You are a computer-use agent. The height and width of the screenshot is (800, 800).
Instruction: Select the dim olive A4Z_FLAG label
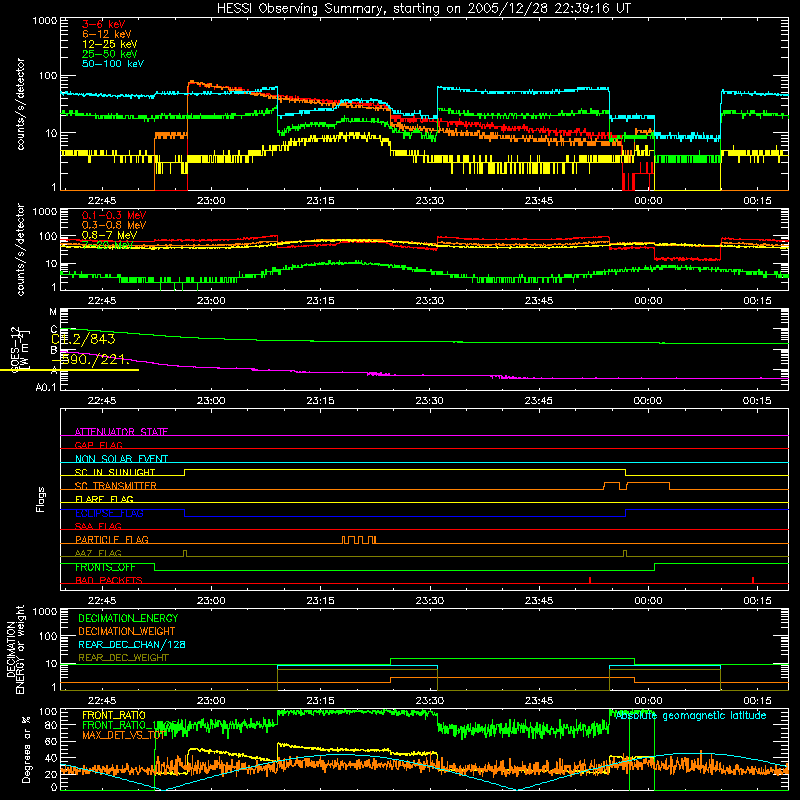tap(98, 553)
